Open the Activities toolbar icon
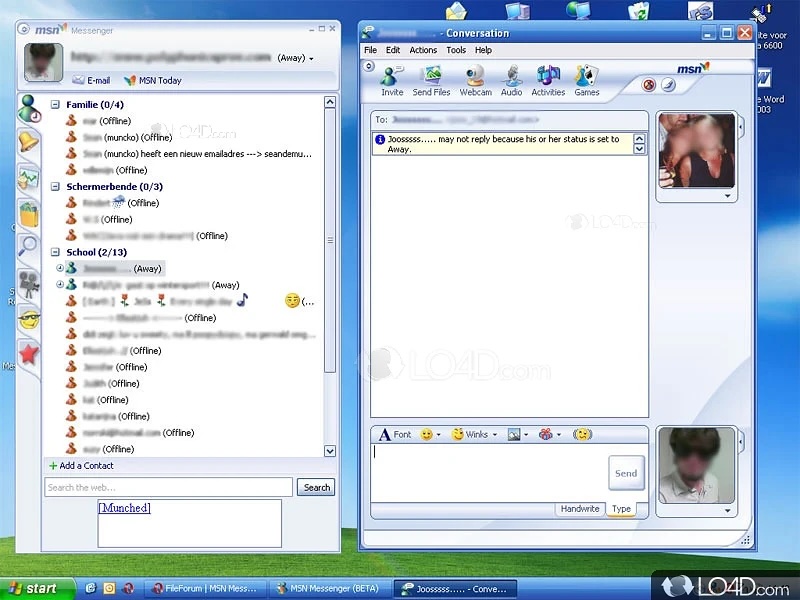This screenshot has height=600, width=800. (548, 78)
